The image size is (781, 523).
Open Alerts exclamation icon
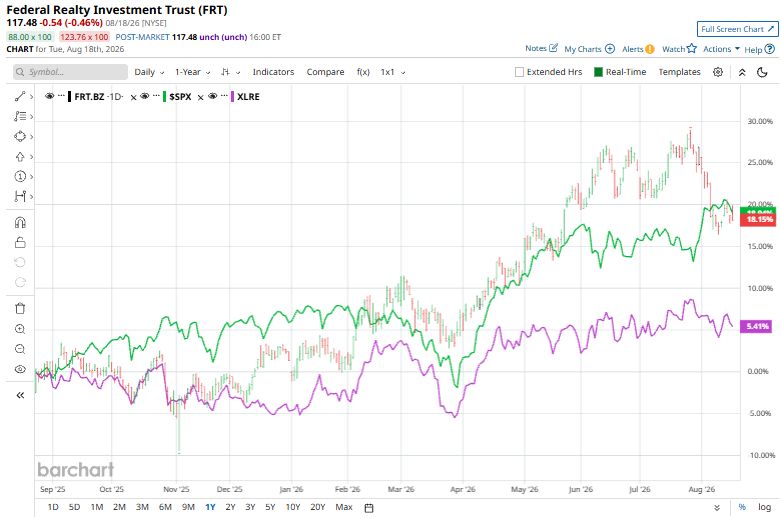650,49
